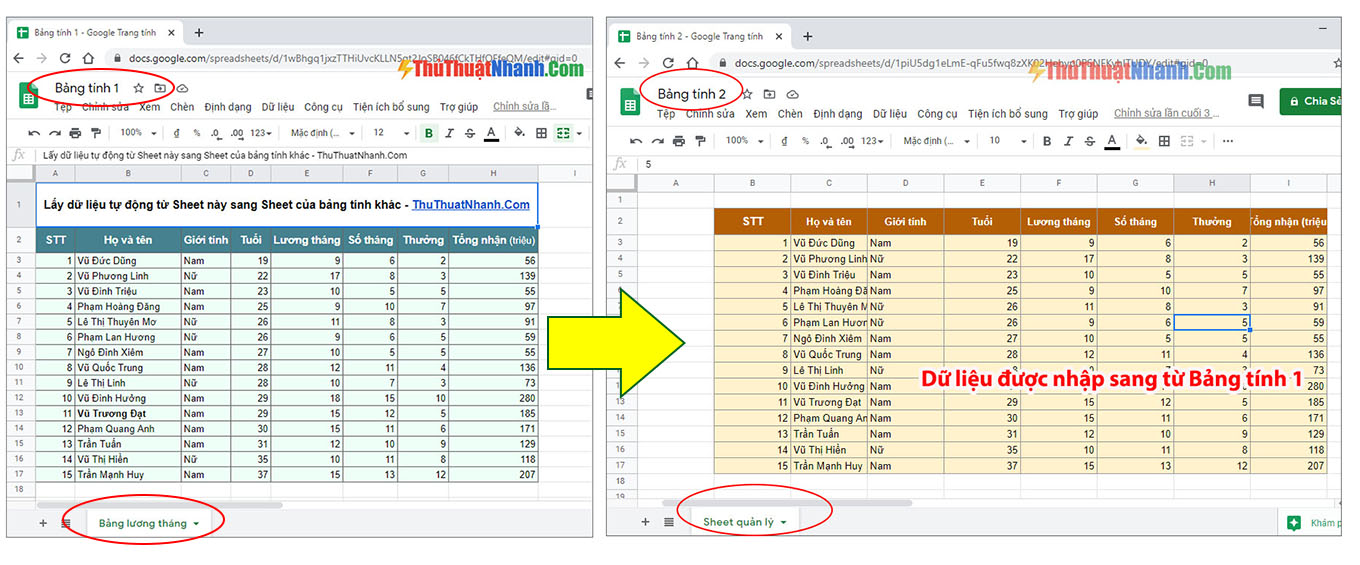Click cloud save status icon in Bảng tính 1

coord(182,89)
